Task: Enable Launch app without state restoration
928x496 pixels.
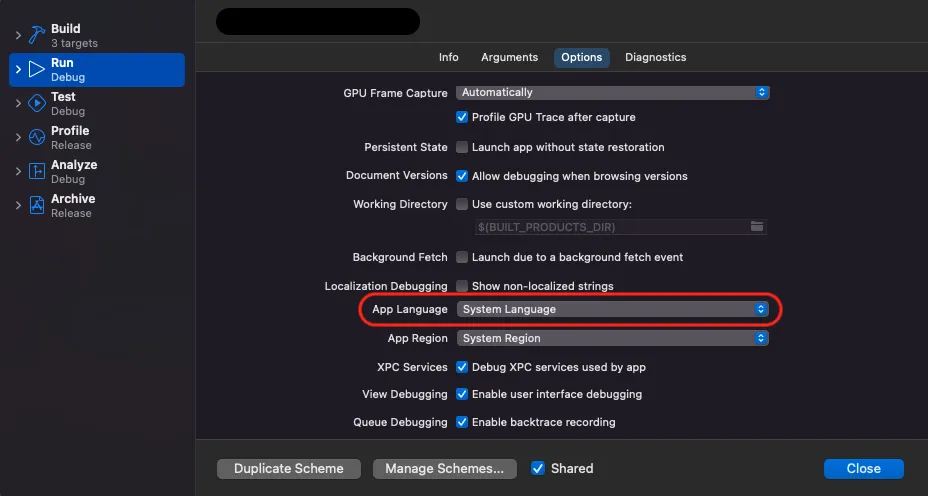Action: coord(462,147)
